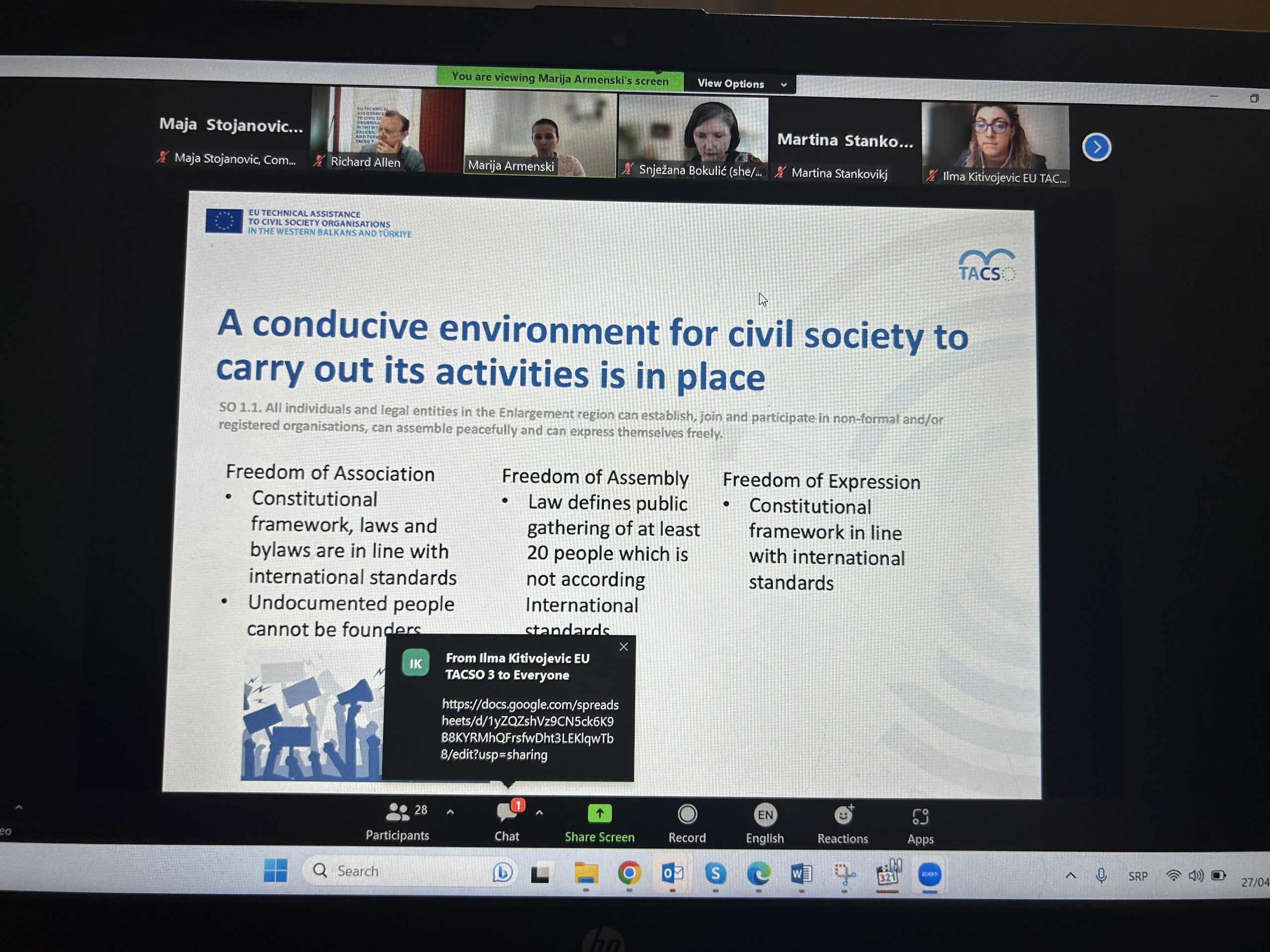Click the Freedom of Assembly heading

pos(595,477)
